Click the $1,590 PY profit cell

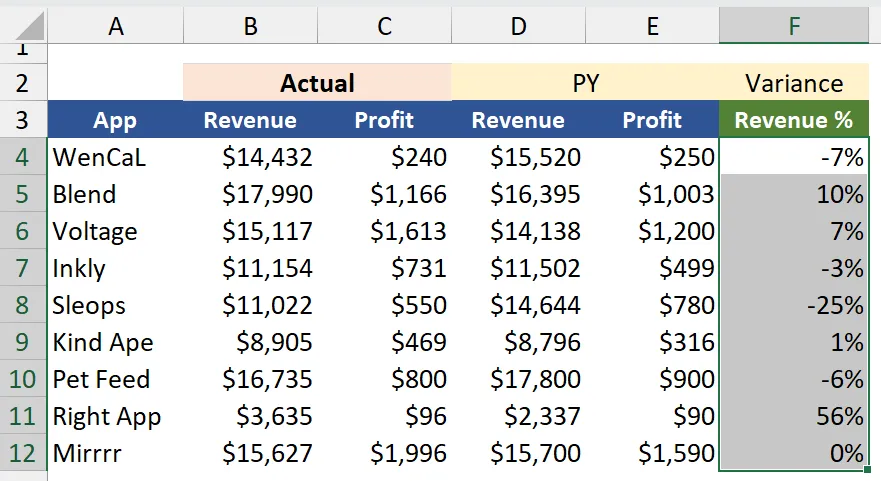click(652, 453)
